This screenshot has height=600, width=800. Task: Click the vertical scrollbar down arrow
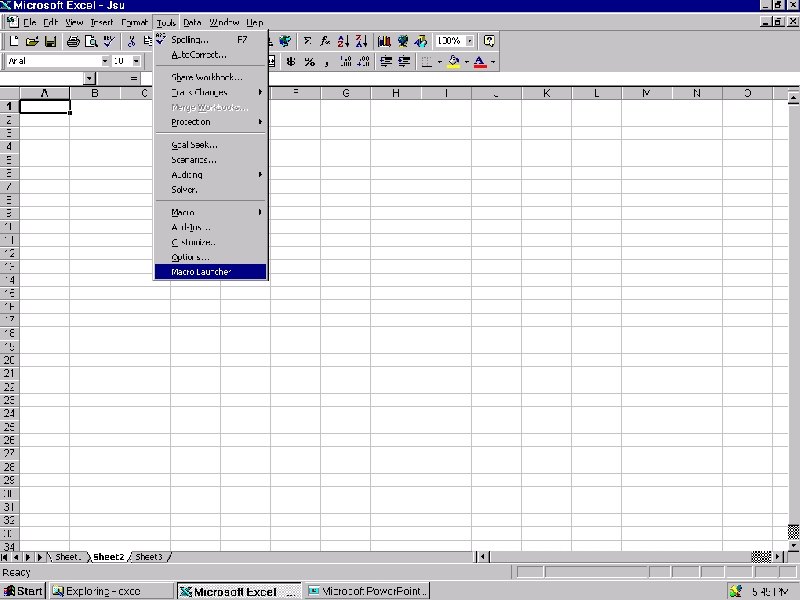[793, 546]
